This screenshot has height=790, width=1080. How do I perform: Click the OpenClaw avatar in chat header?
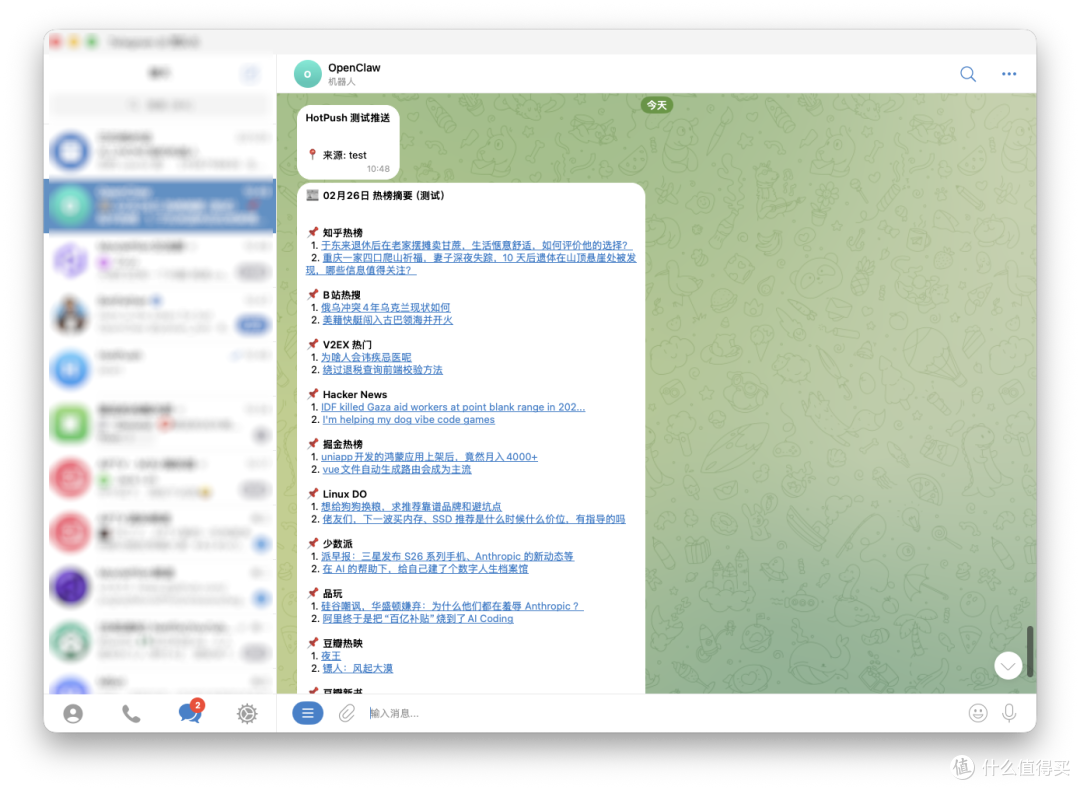coord(307,74)
